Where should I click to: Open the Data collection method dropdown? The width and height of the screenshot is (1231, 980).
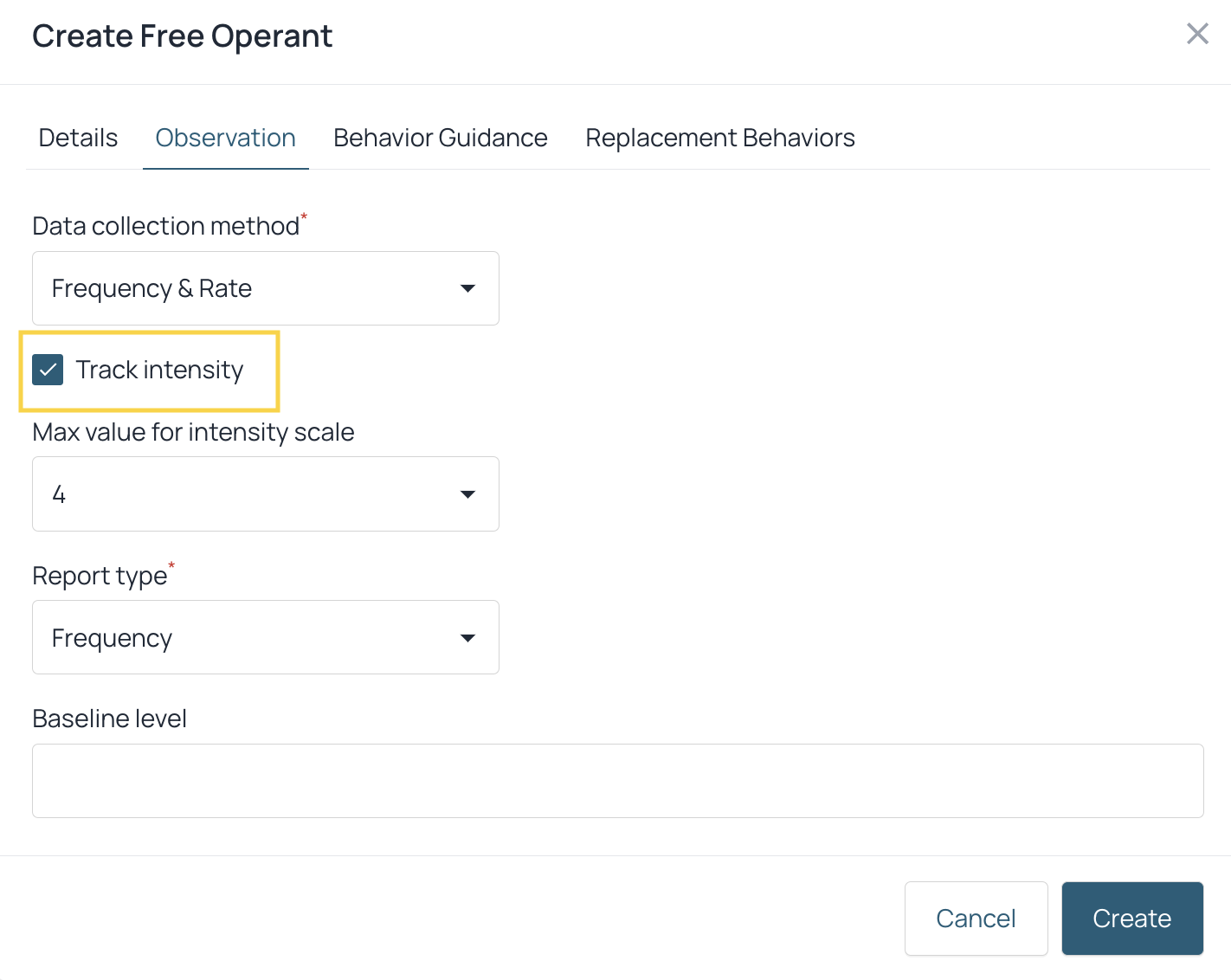pos(266,288)
